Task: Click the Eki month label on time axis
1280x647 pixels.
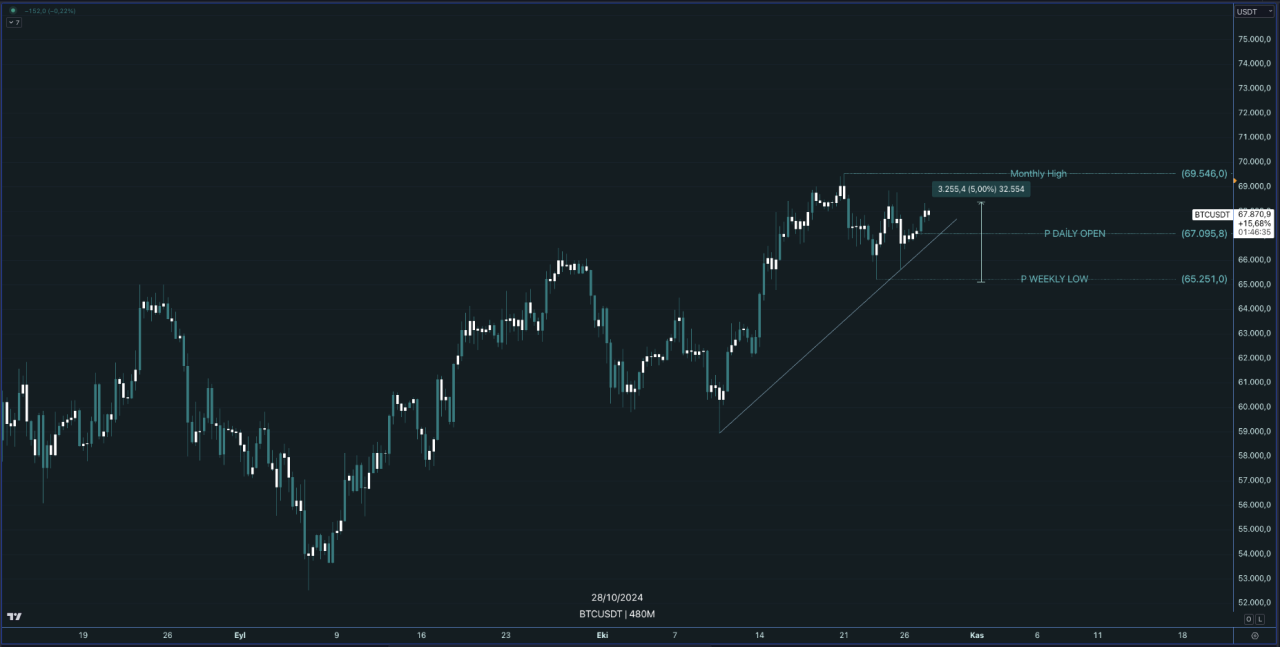Action: [602, 635]
